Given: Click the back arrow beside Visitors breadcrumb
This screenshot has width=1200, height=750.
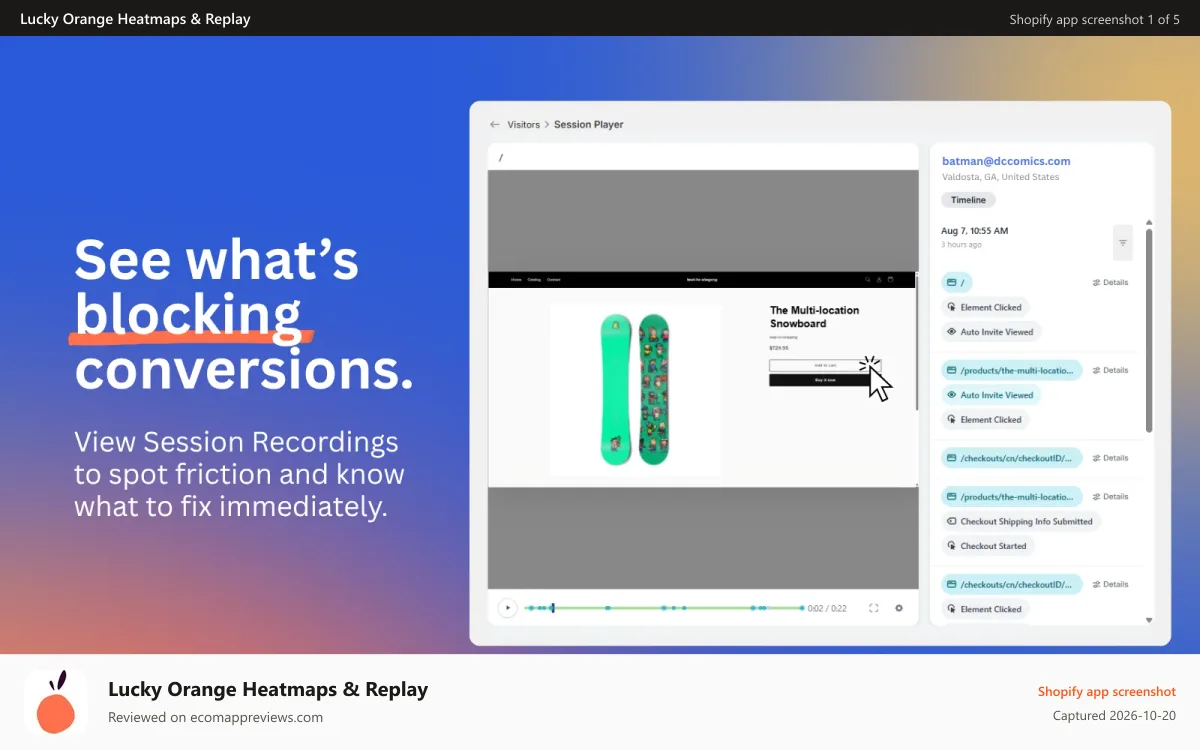Looking at the screenshot, I should [494, 125].
